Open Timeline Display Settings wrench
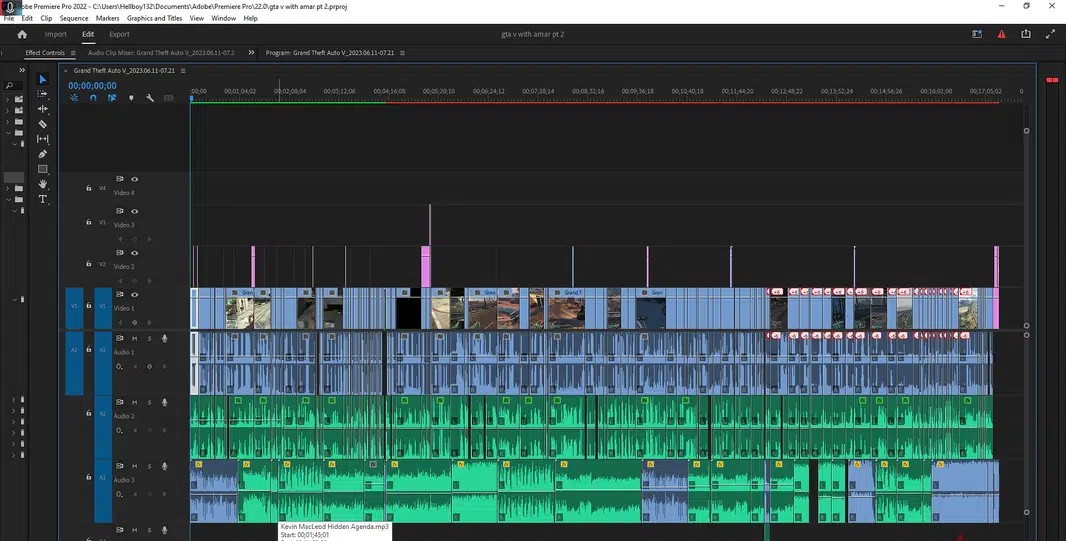The height and width of the screenshot is (541, 1066). click(x=150, y=98)
